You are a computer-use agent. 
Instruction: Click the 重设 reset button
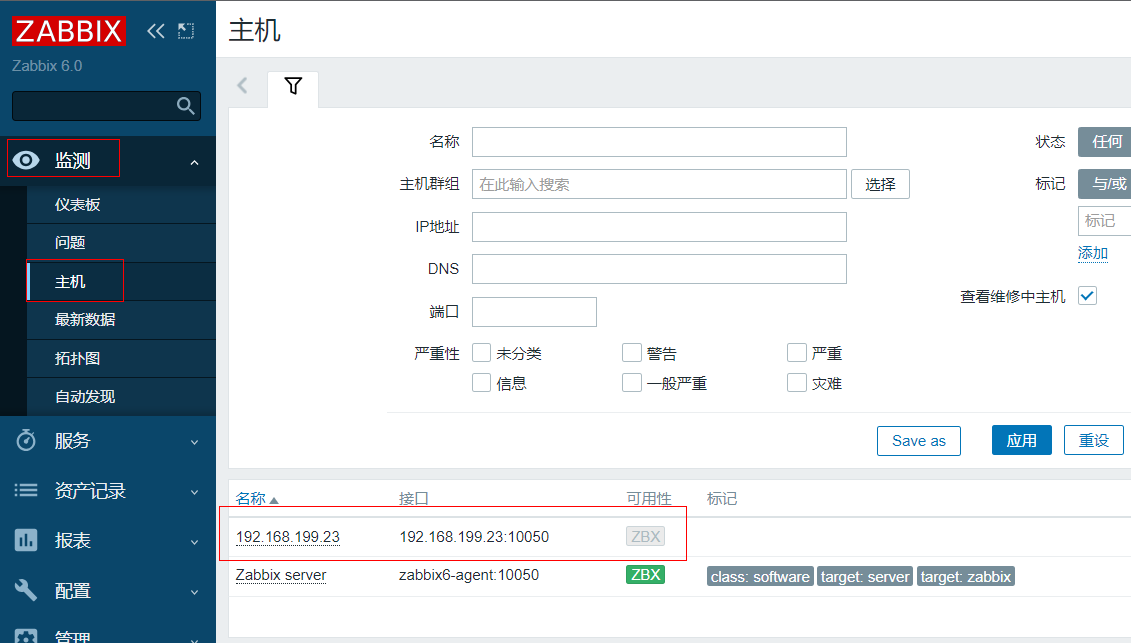pyautogui.click(x=1093, y=440)
